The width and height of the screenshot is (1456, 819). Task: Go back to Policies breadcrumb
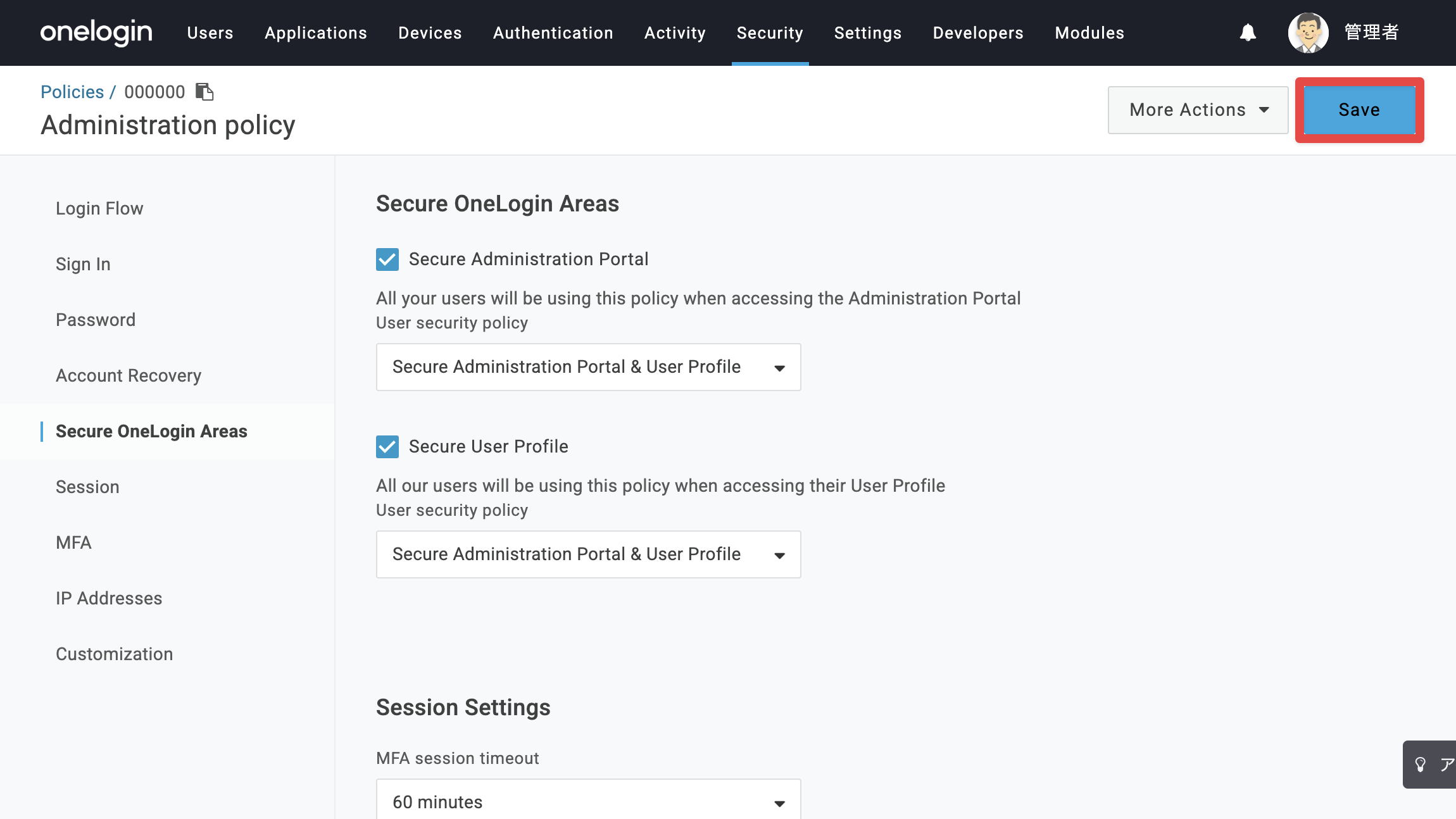(72, 92)
